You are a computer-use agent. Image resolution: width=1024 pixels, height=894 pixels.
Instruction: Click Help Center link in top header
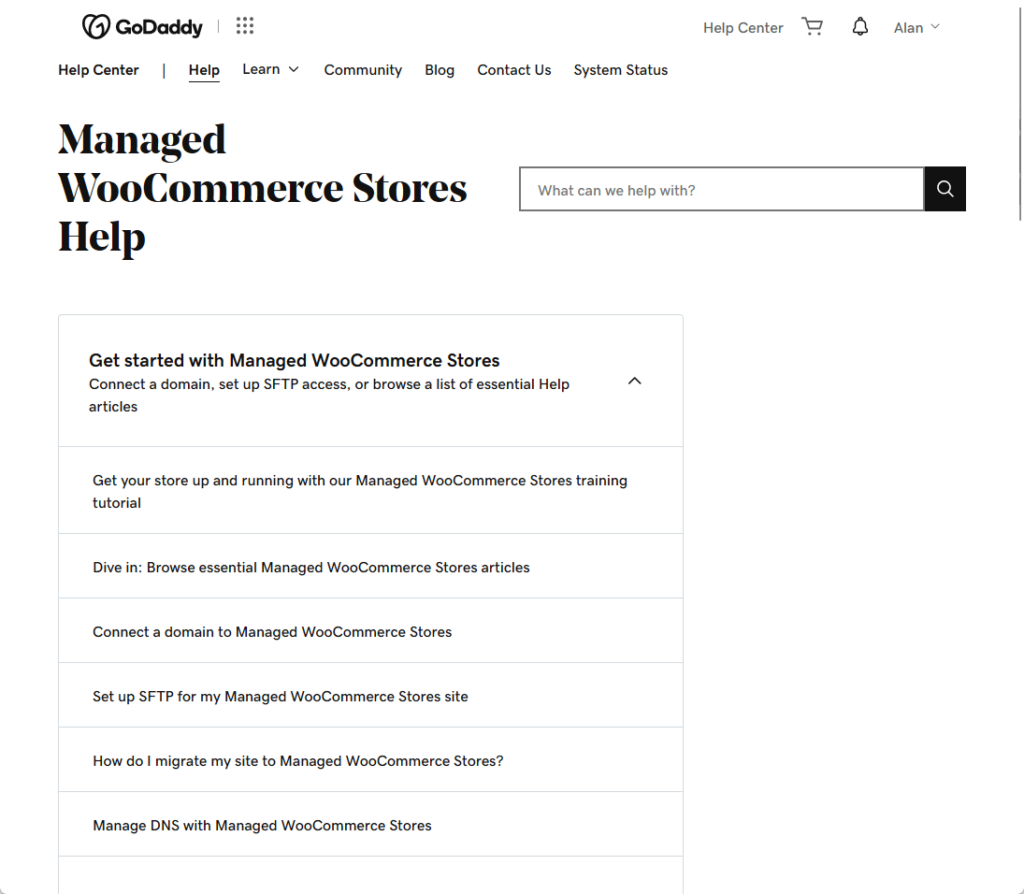(743, 28)
